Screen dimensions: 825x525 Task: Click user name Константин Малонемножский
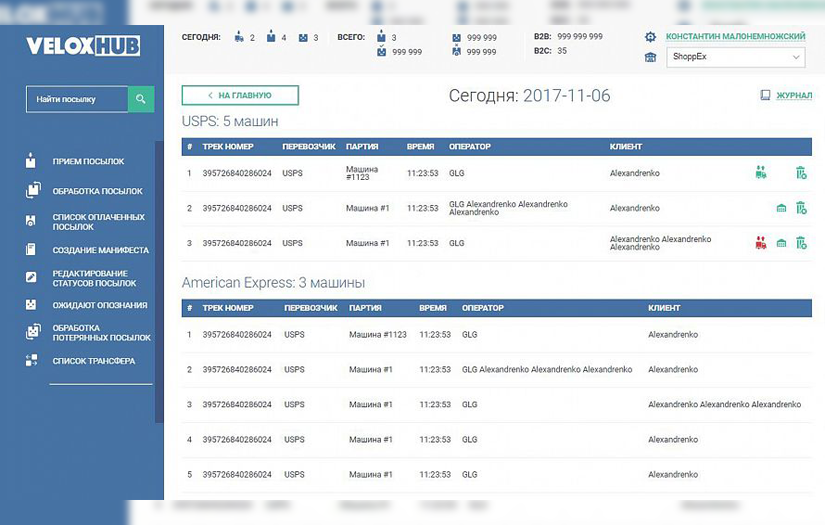[736, 36]
